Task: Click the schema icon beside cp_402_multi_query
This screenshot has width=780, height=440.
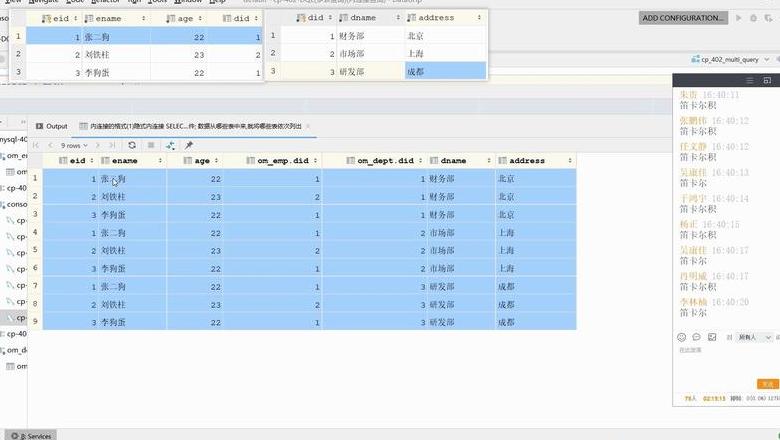Action: [x=695, y=59]
